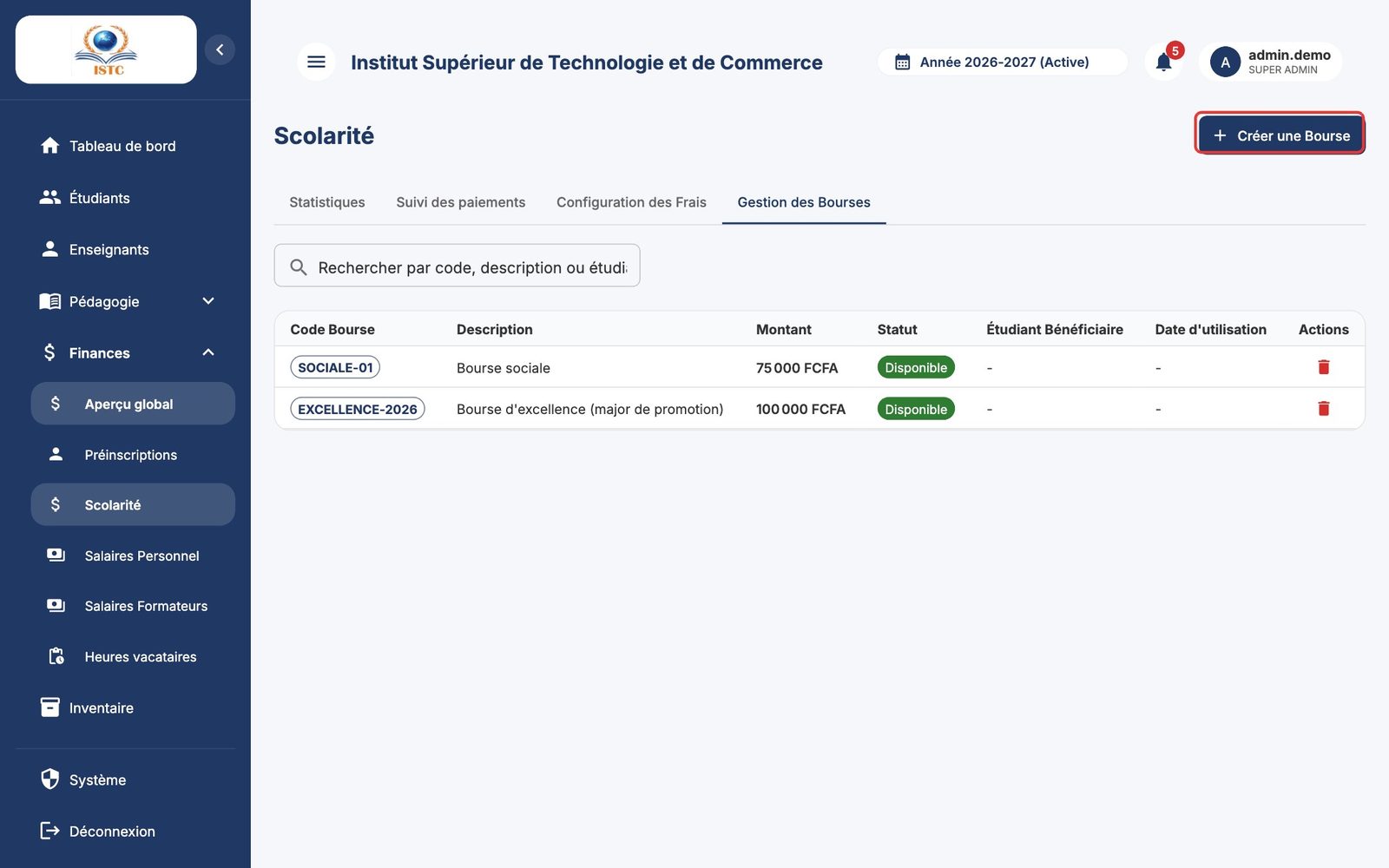Collapse the Finances menu chevron
1389x868 pixels.
click(208, 352)
